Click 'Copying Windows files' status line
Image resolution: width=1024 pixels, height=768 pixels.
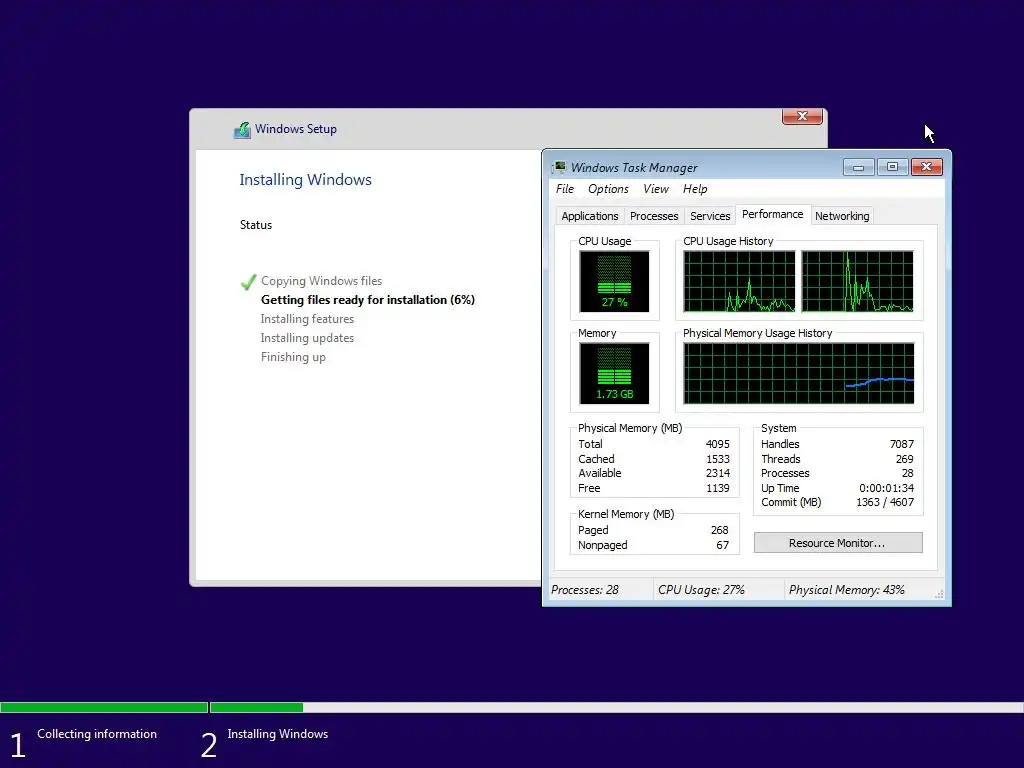point(321,281)
